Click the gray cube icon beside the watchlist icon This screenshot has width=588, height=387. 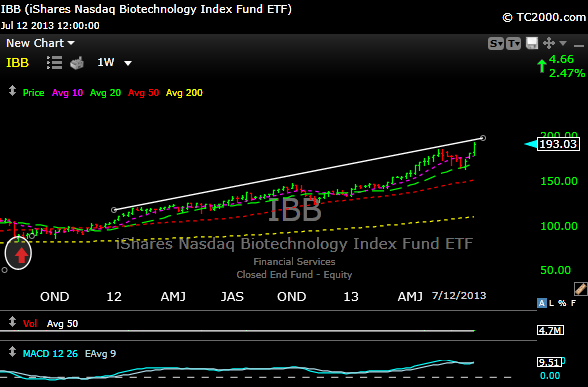click(x=77, y=63)
